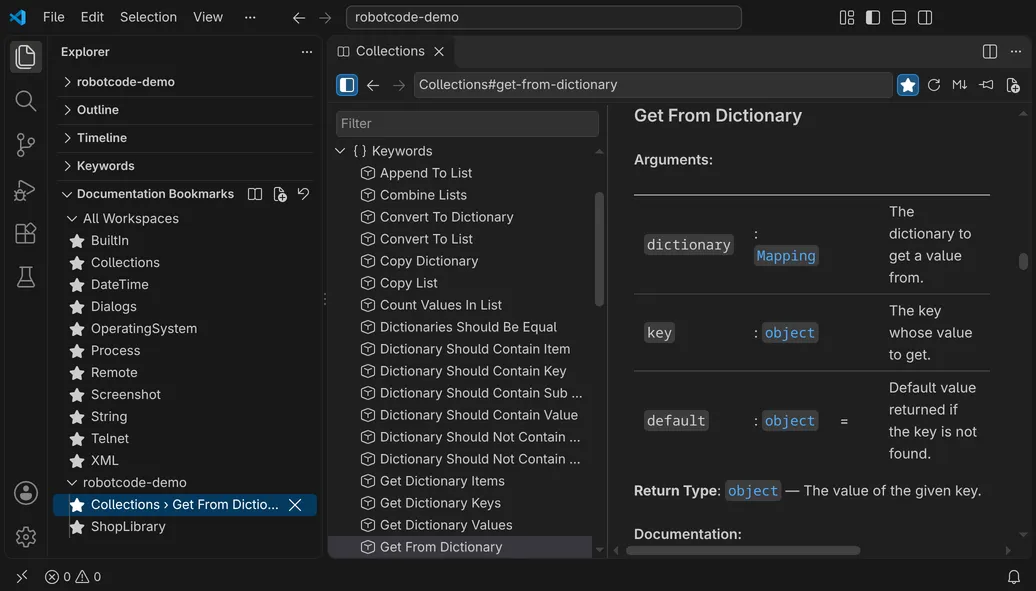The image size is (1036, 591).
Task: Remove the Collections › Get From Dictionary bookmark
Action: pos(295,505)
